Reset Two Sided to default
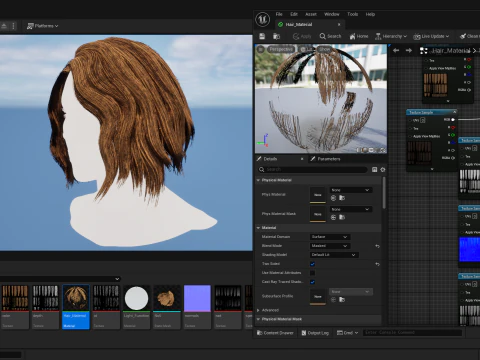 (377, 264)
